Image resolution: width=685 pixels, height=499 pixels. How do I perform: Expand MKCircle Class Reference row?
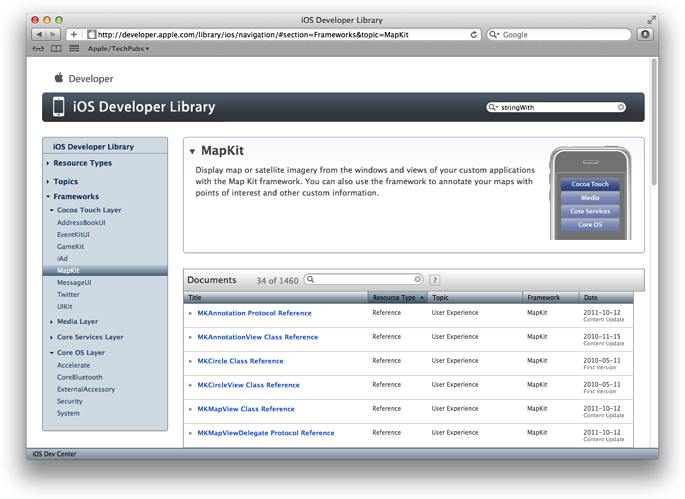tap(190, 361)
